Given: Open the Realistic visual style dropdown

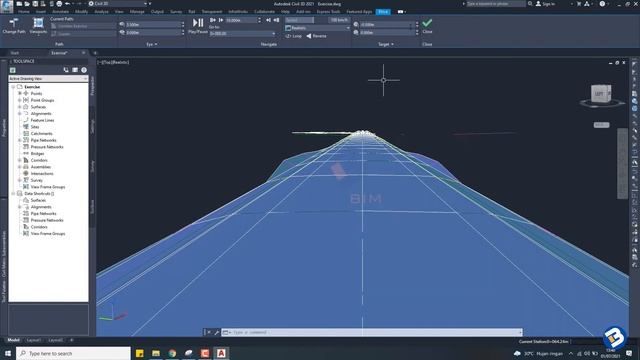Looking at the screenshot, I should tap(318, 28).
